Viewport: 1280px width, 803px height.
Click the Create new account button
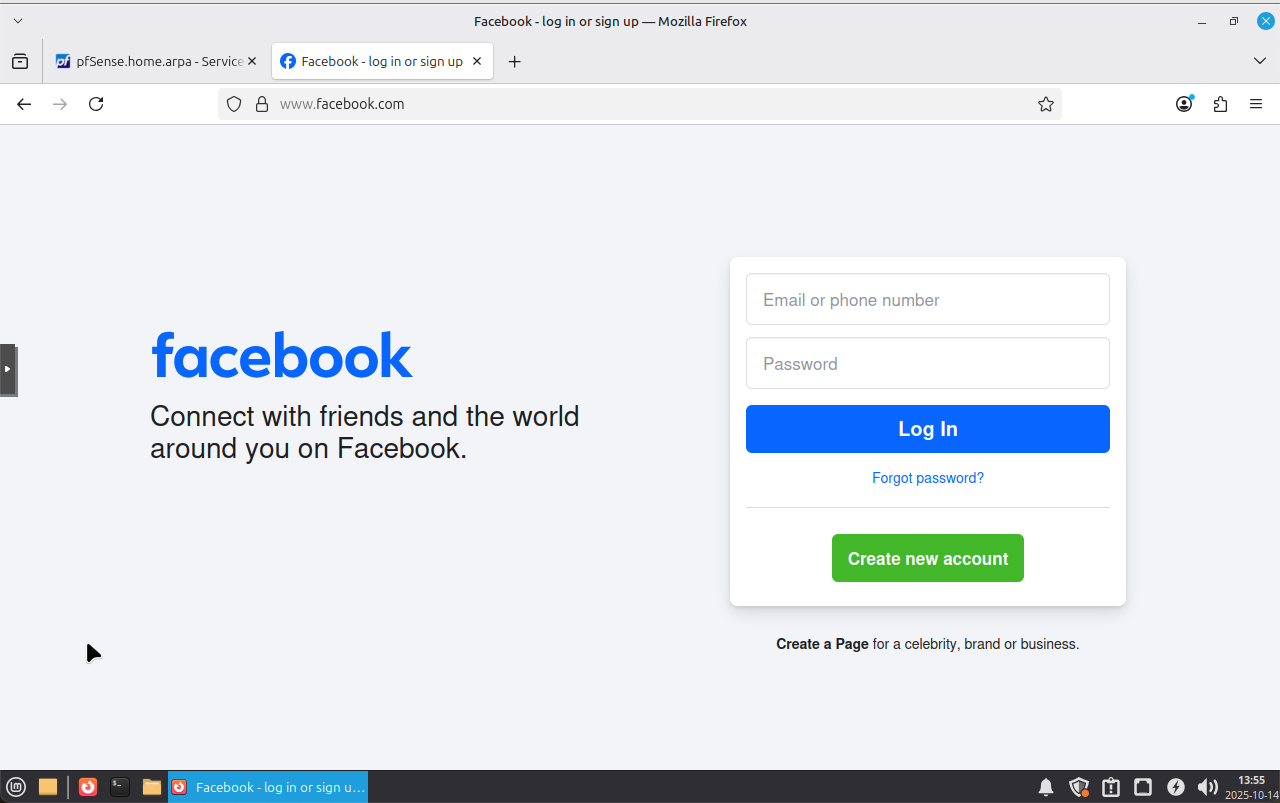click(927, 558)
